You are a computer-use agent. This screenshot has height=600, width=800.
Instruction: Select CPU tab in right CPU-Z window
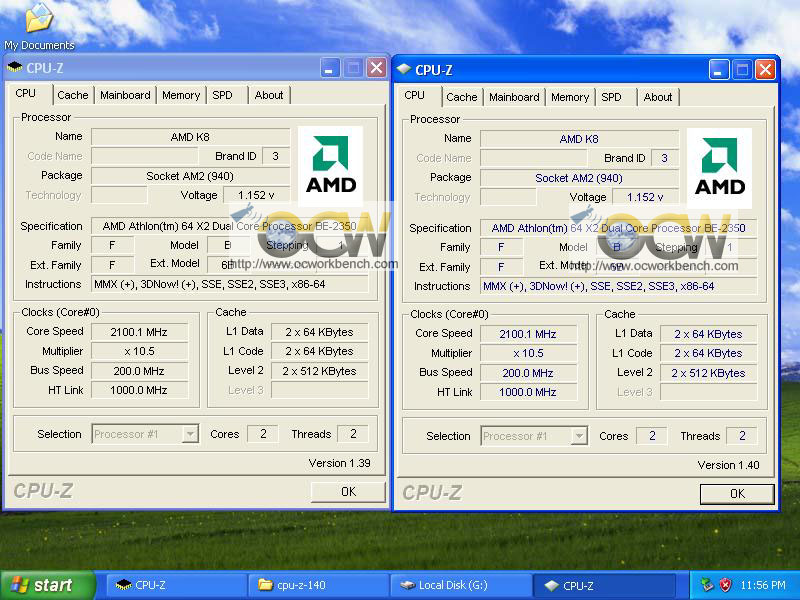coord(418,96)
